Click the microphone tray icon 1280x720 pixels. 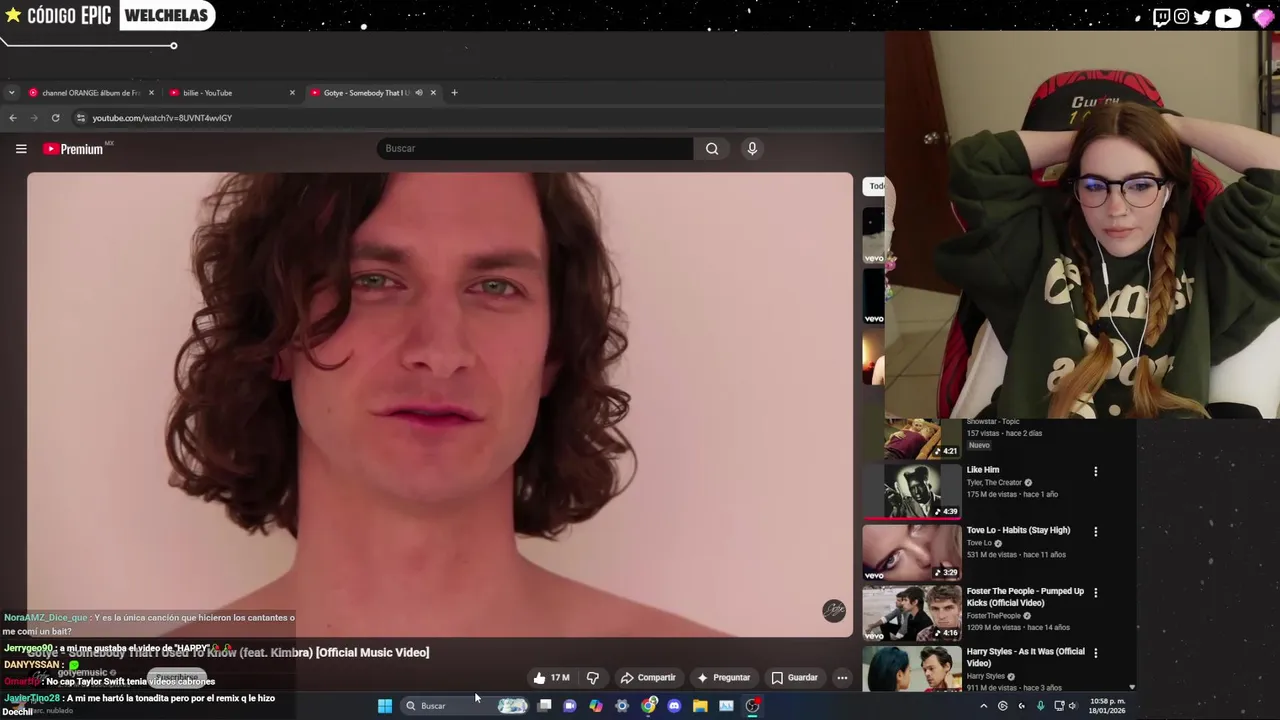1040,706
